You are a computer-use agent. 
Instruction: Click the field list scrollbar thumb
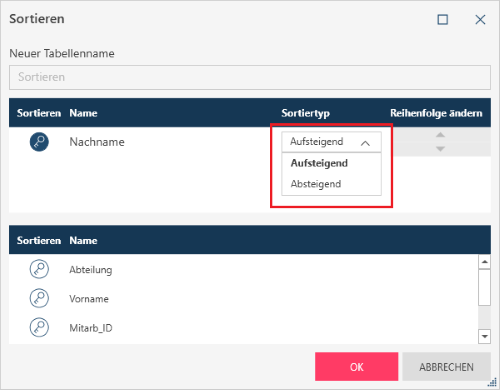pos(484,287)
